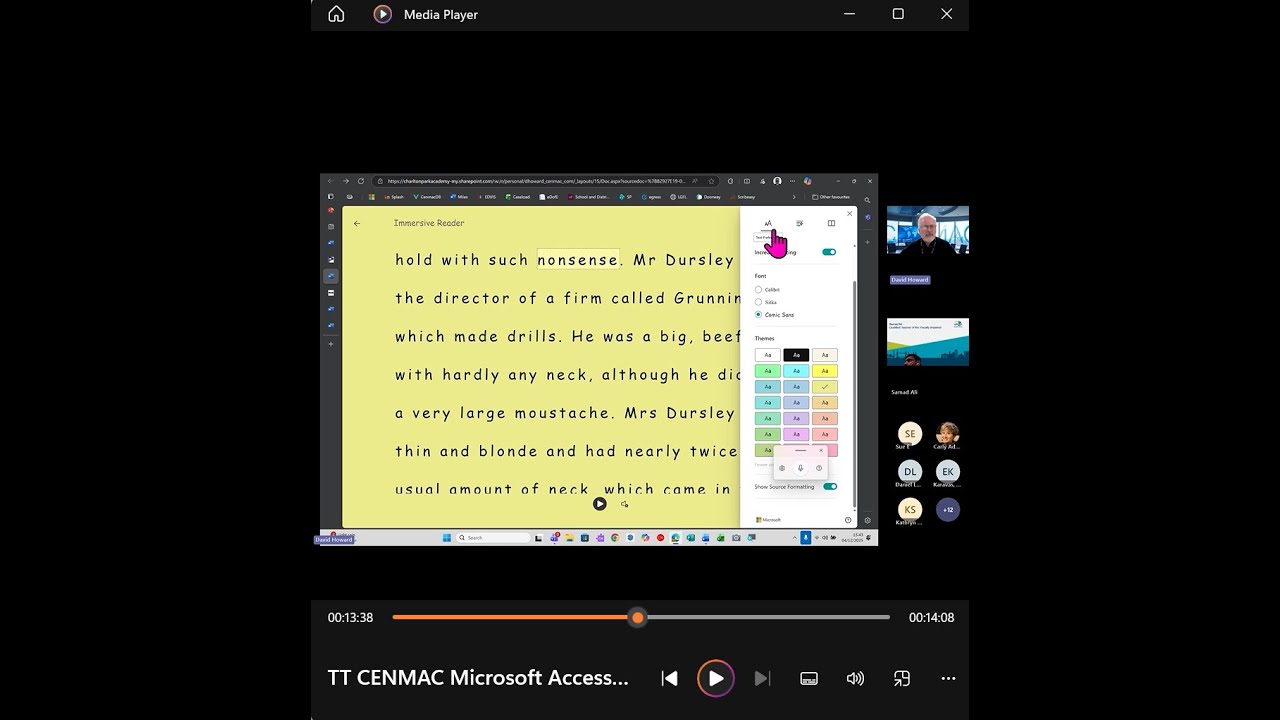Close the preferences panel in the video
This screenshot has height=720, width=1280.
[850, 213]
